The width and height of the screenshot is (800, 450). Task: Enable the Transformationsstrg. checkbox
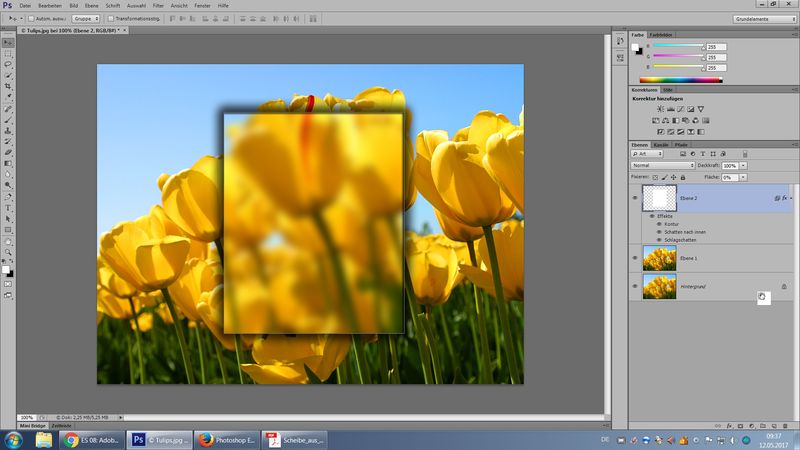click(110, 18)
